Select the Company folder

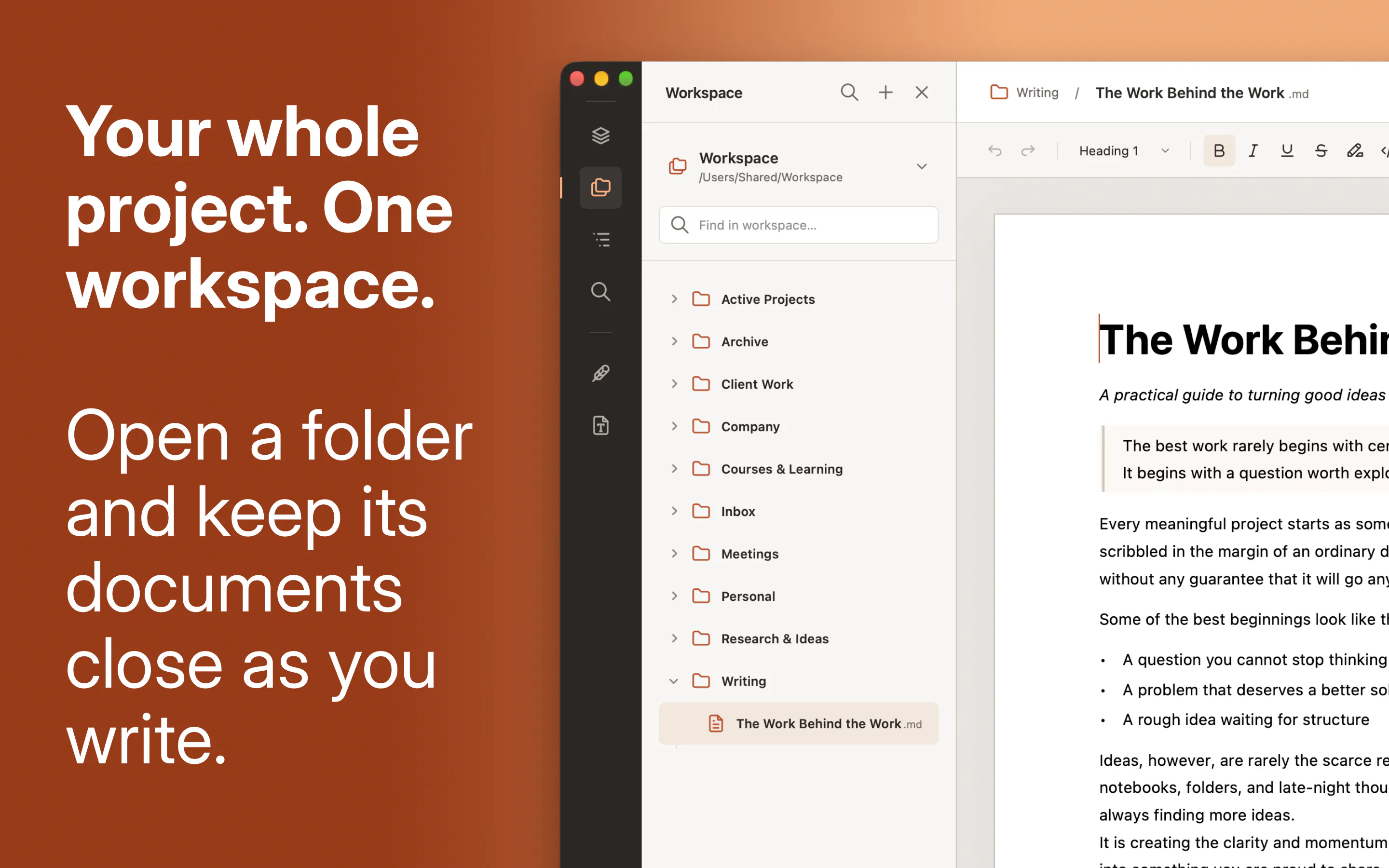798,427
